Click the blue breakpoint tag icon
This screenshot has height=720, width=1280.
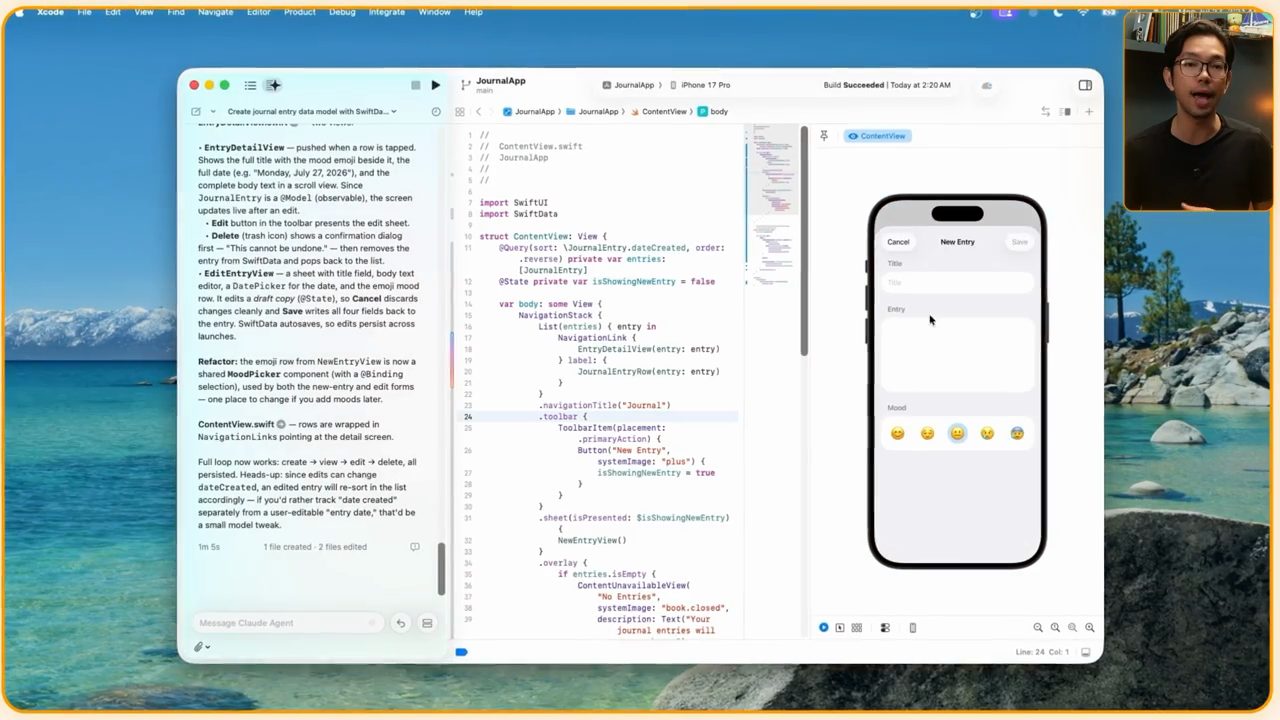(461, 652)
